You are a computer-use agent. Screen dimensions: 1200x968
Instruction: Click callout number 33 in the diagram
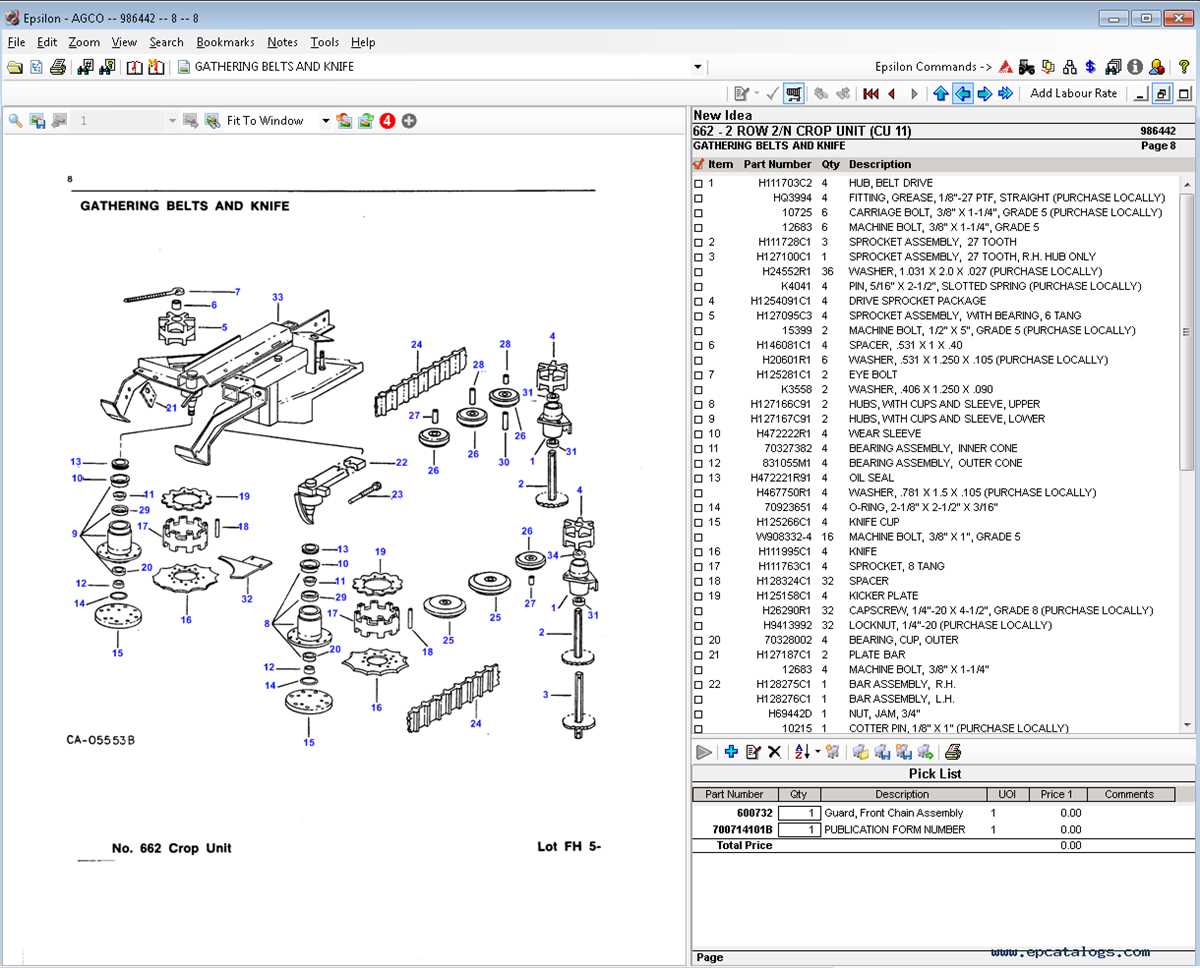(277, 297)
